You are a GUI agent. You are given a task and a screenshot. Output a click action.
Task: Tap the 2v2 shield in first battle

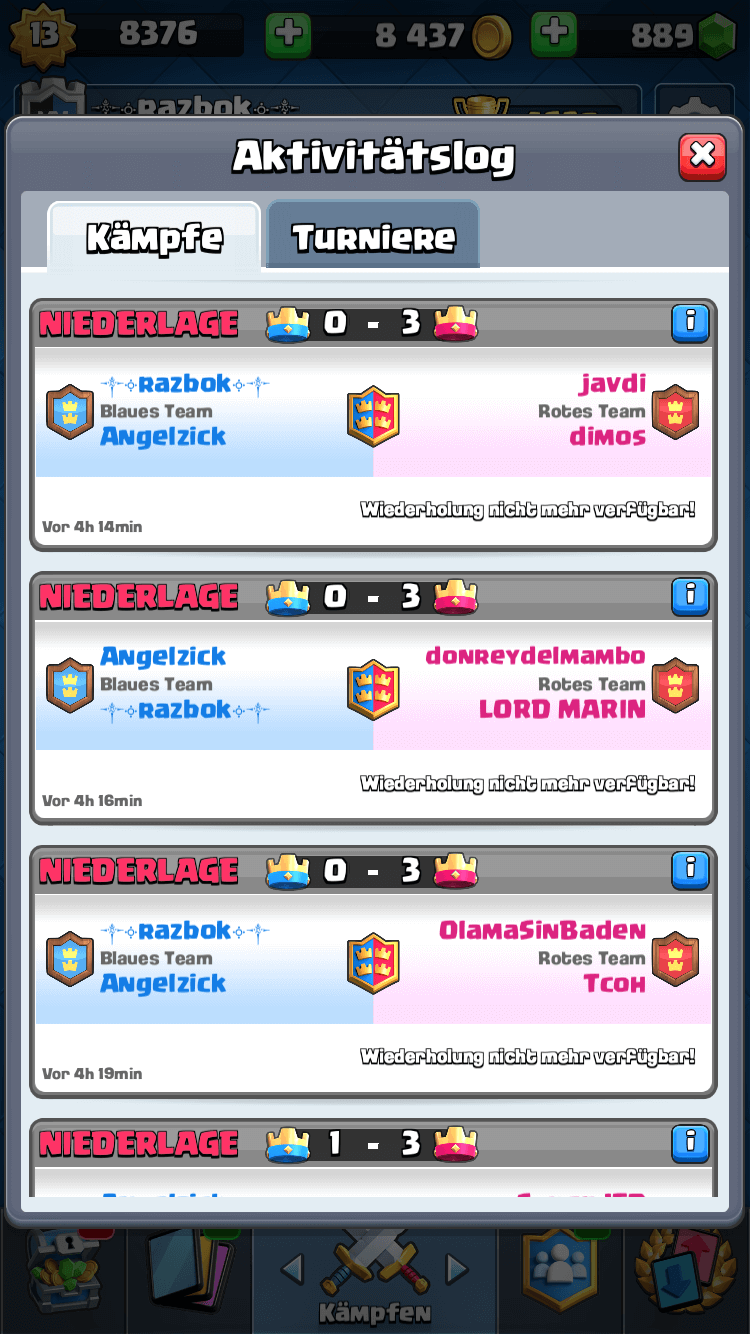(x=373, y=415)
